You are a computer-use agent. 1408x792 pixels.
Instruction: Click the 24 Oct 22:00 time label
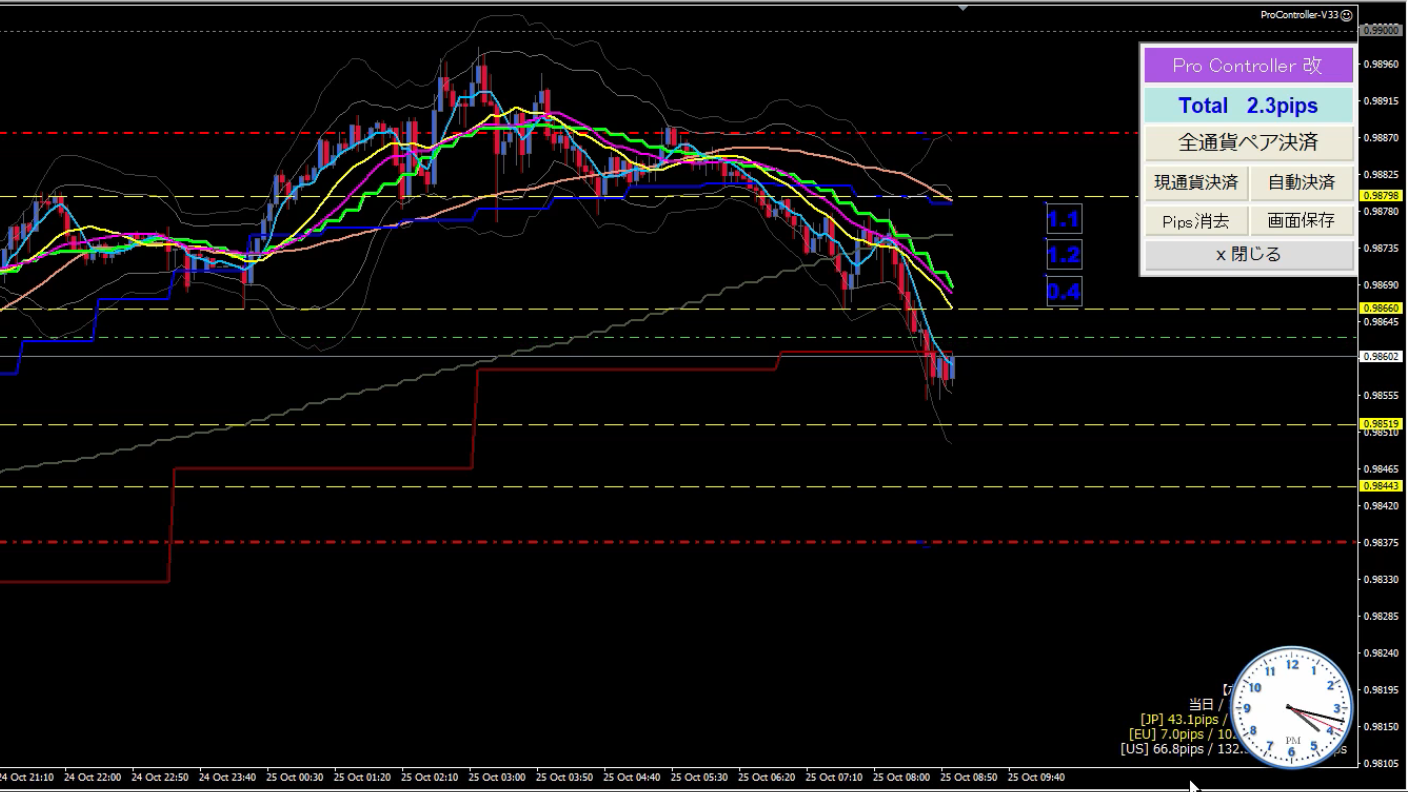(x=92, y=777)
